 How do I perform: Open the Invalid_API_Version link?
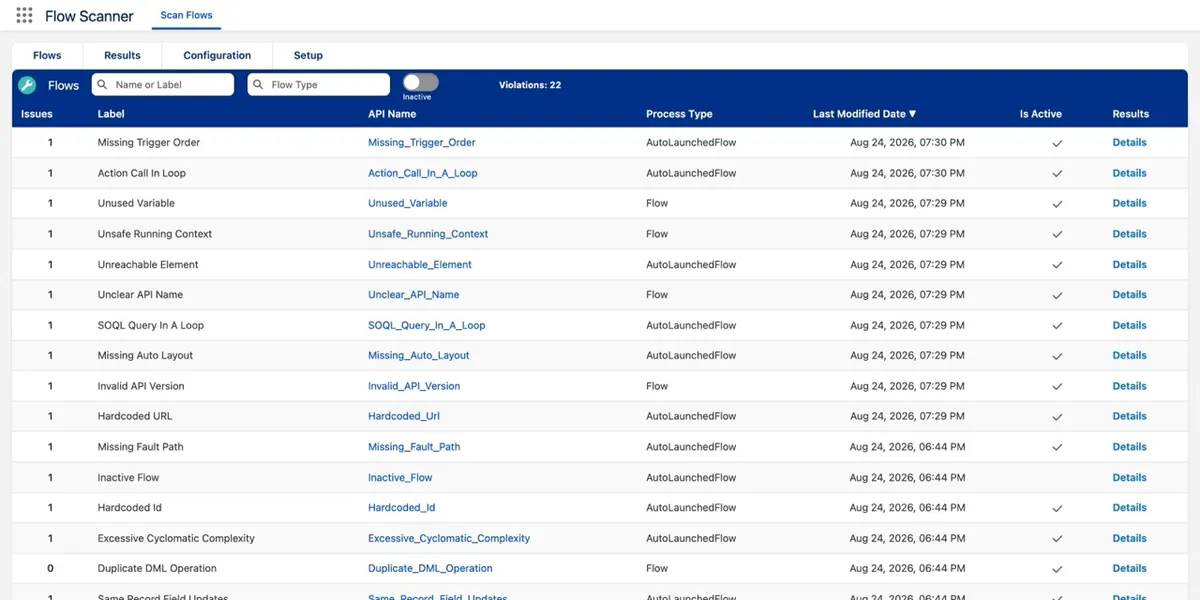coord(414,386)
